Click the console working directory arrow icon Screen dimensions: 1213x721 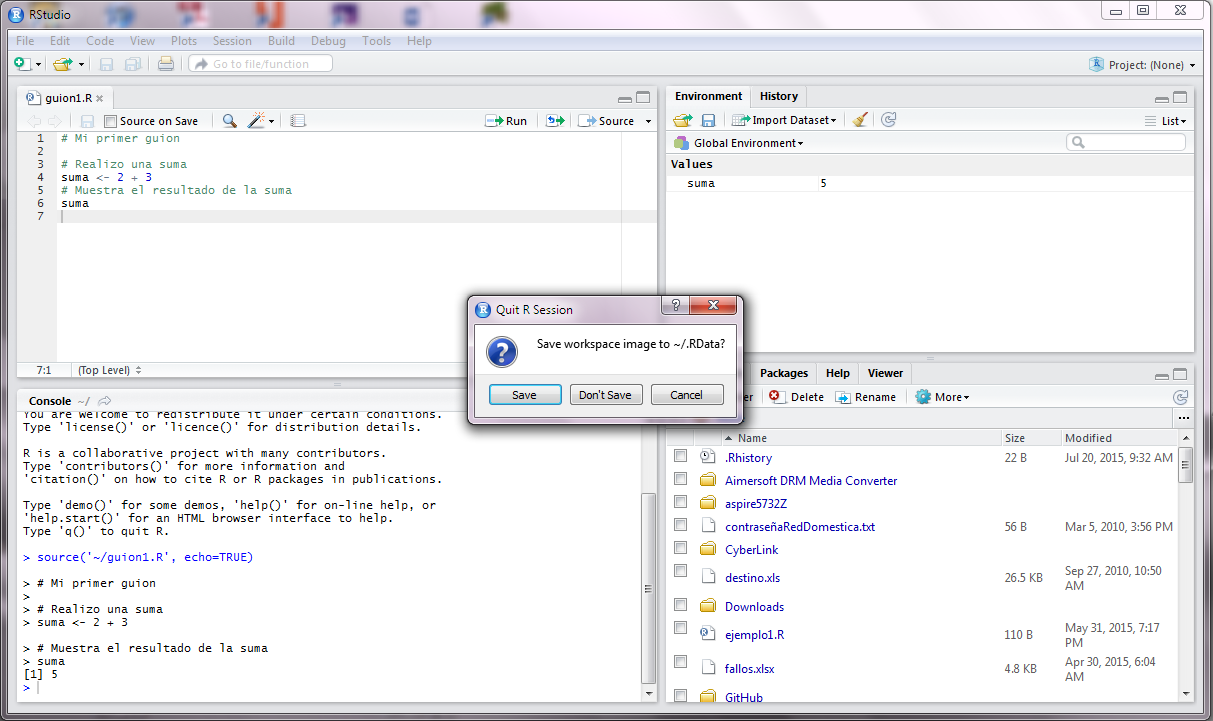coord(104,401)
